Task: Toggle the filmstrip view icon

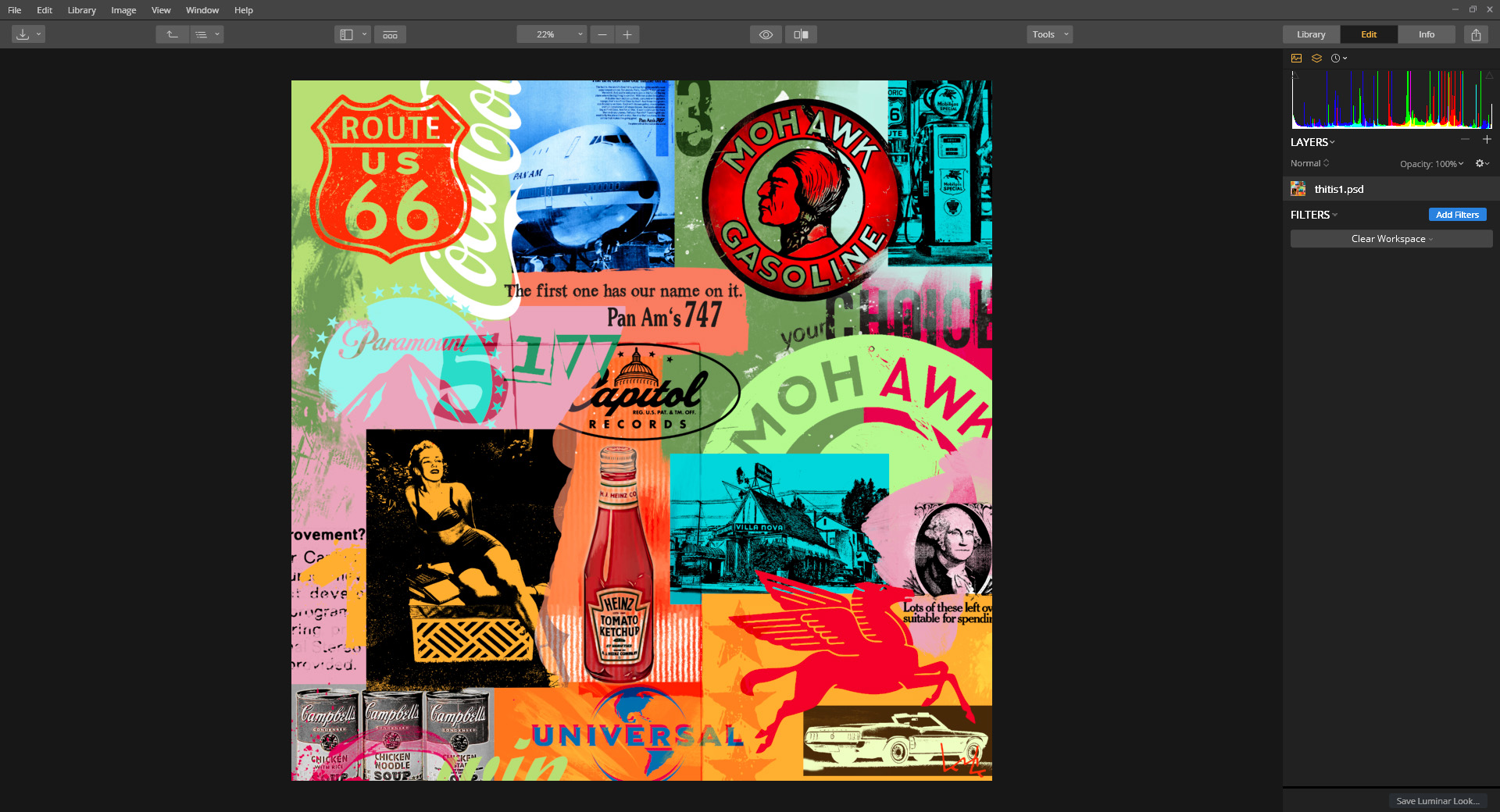Action: click(x=390, y=34)
